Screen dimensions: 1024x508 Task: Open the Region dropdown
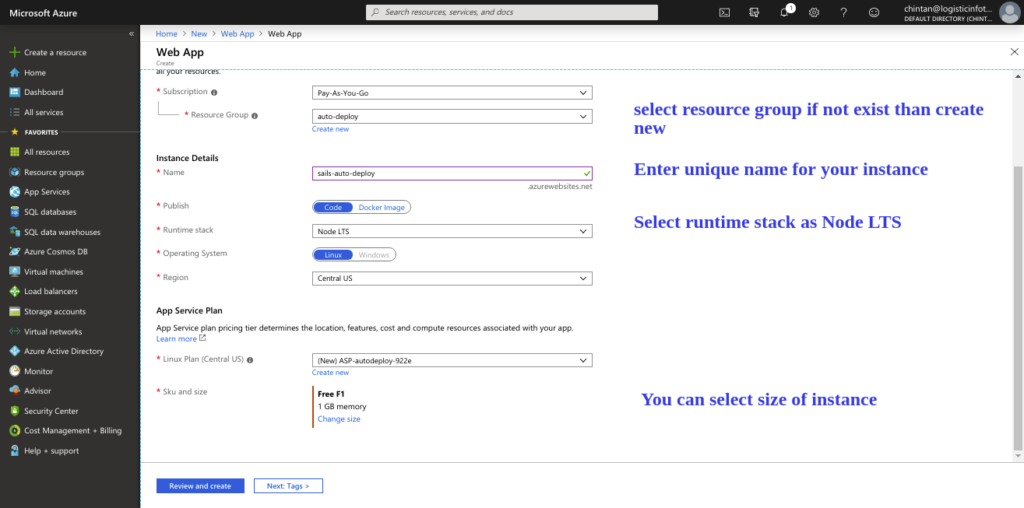(x=452, y=278)
